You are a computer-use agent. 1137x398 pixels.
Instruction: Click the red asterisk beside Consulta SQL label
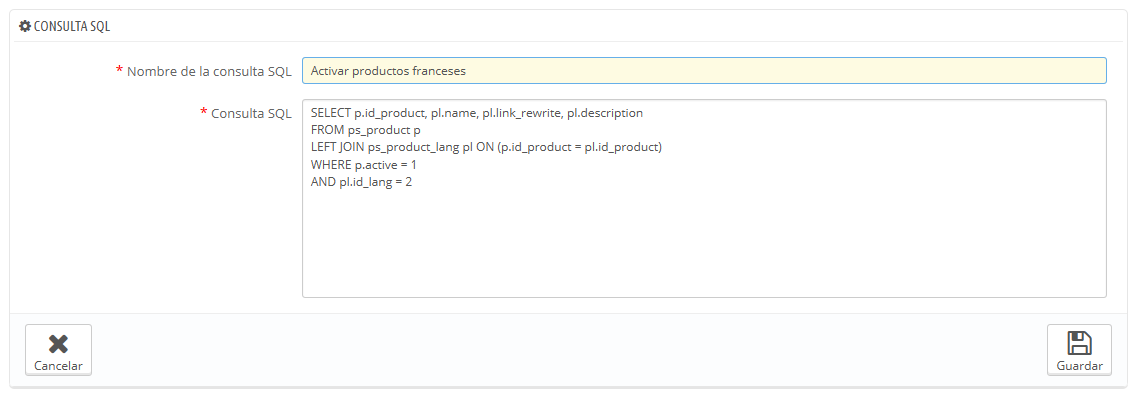(x=204, y=112)
